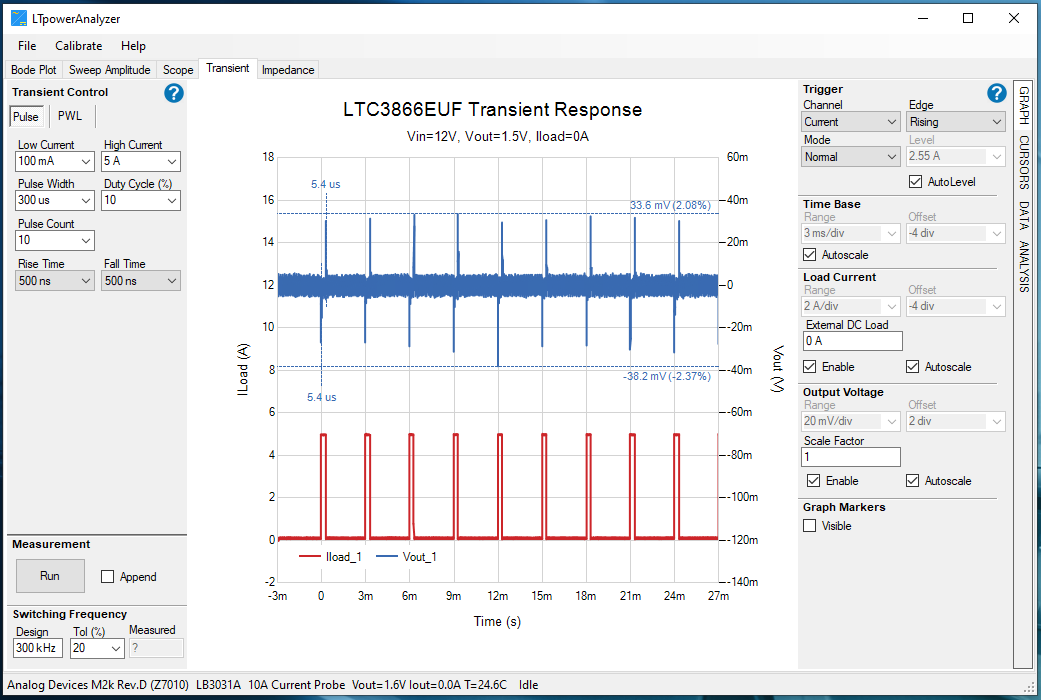The width and height of the screenshot is (1041, 700).
Task: Open the Calibrate menu
Action: [78, 45]
